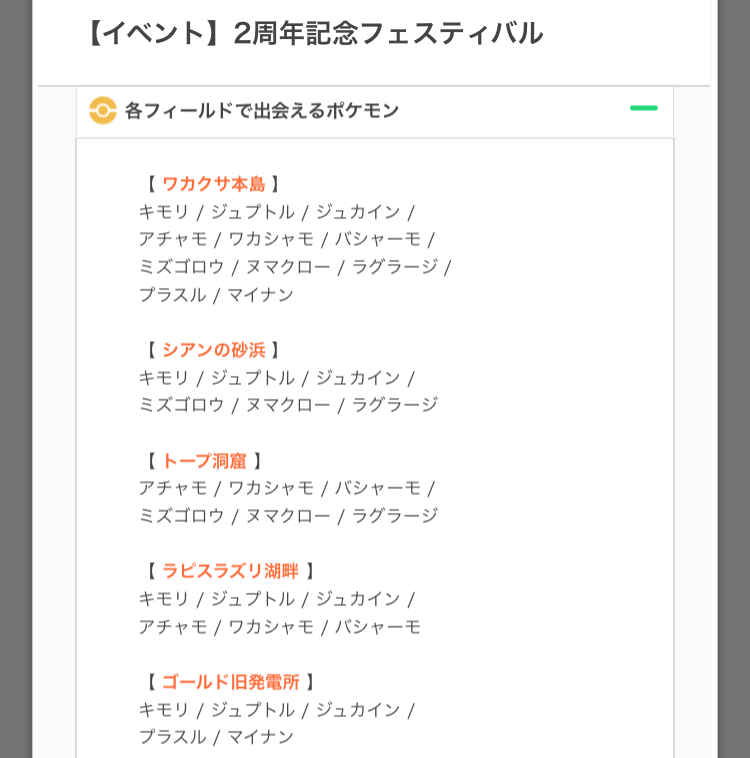
Task: Click the 各フィールドで出会えるポケモン section header
Action: point(375,111)
